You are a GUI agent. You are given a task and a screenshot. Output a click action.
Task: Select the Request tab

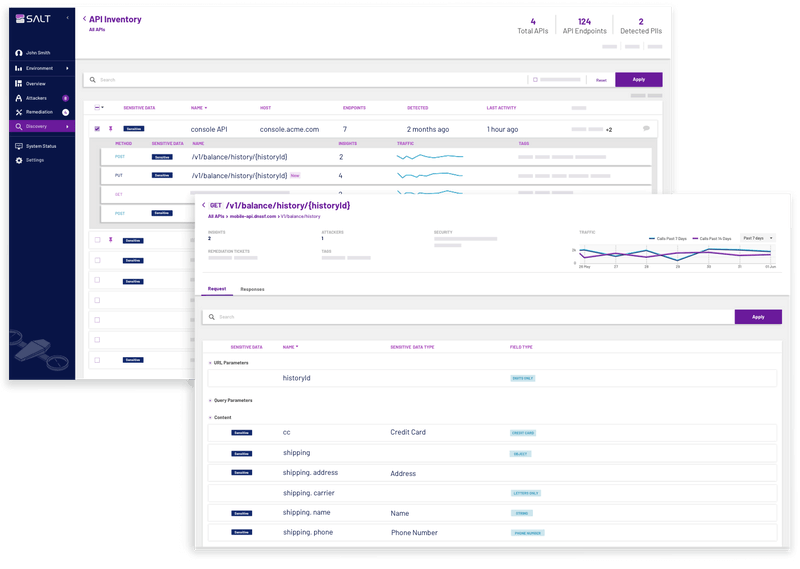[216, 289]
